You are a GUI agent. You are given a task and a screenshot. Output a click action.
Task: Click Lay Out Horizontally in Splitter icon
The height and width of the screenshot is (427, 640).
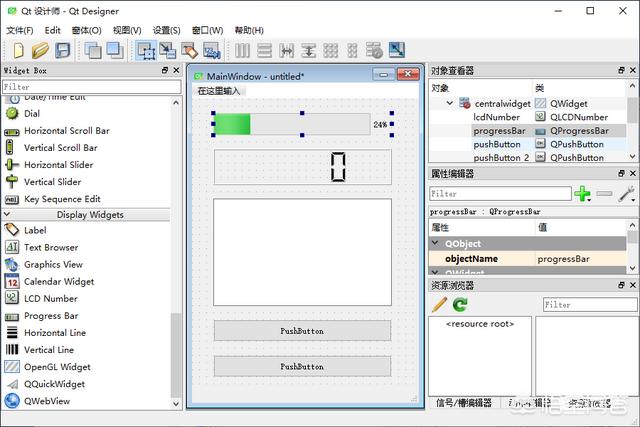pos(287,50)
